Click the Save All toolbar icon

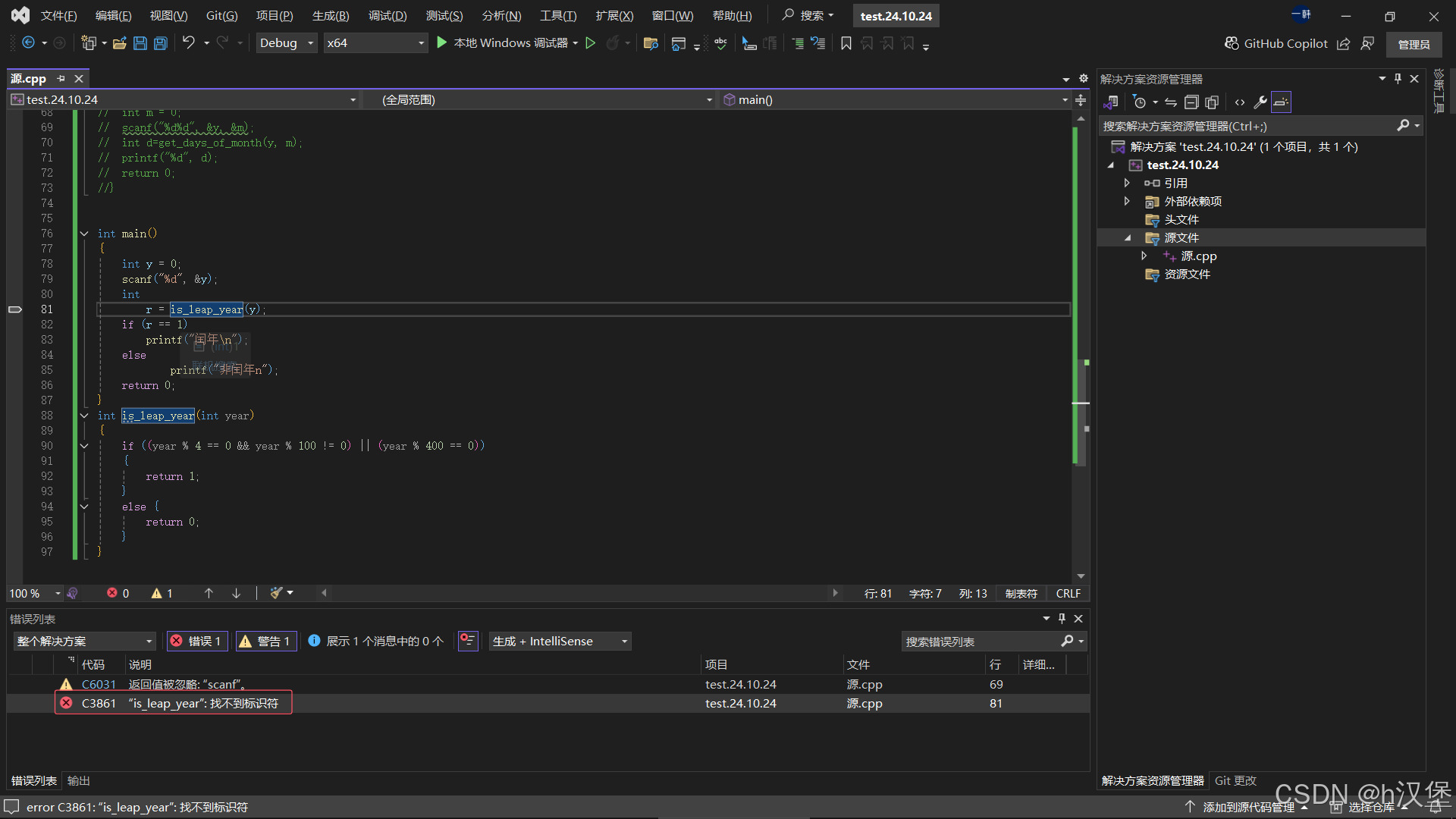click(161, 43)
